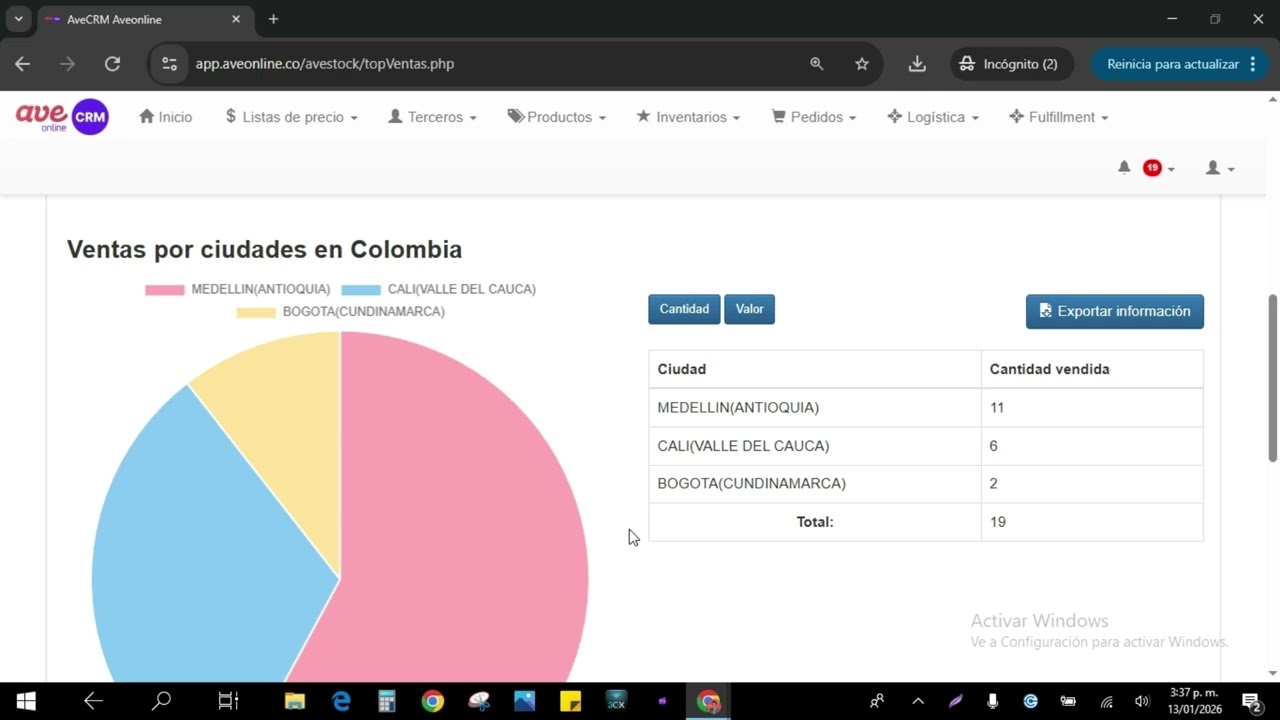Open browser downloads icon

tap(917, 64)
